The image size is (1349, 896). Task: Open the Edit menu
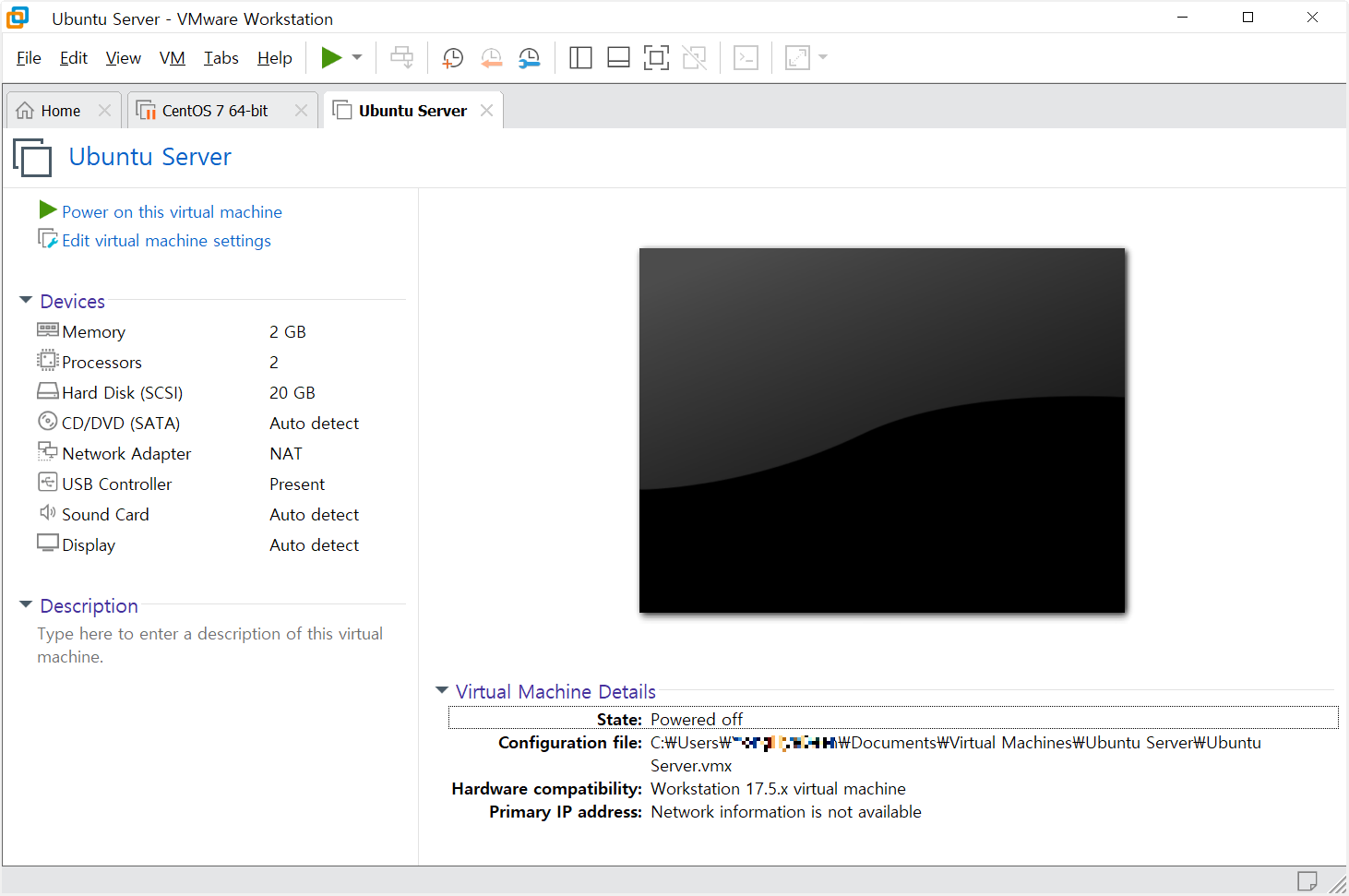tap(74, 58)
